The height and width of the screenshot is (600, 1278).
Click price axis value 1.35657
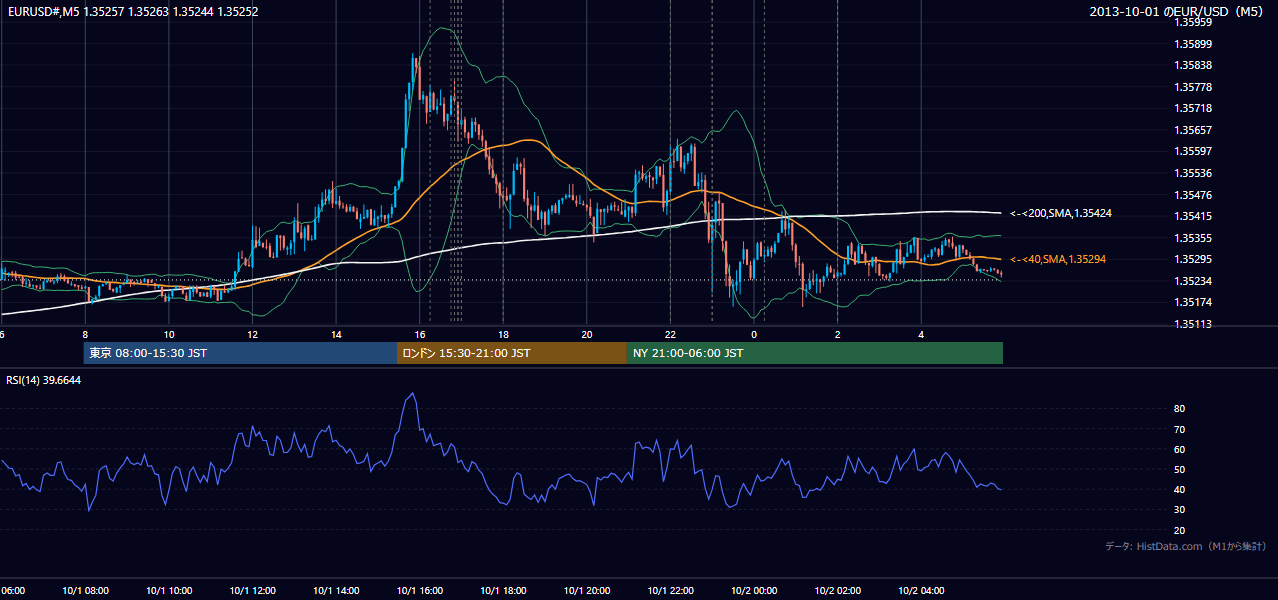1194,130
